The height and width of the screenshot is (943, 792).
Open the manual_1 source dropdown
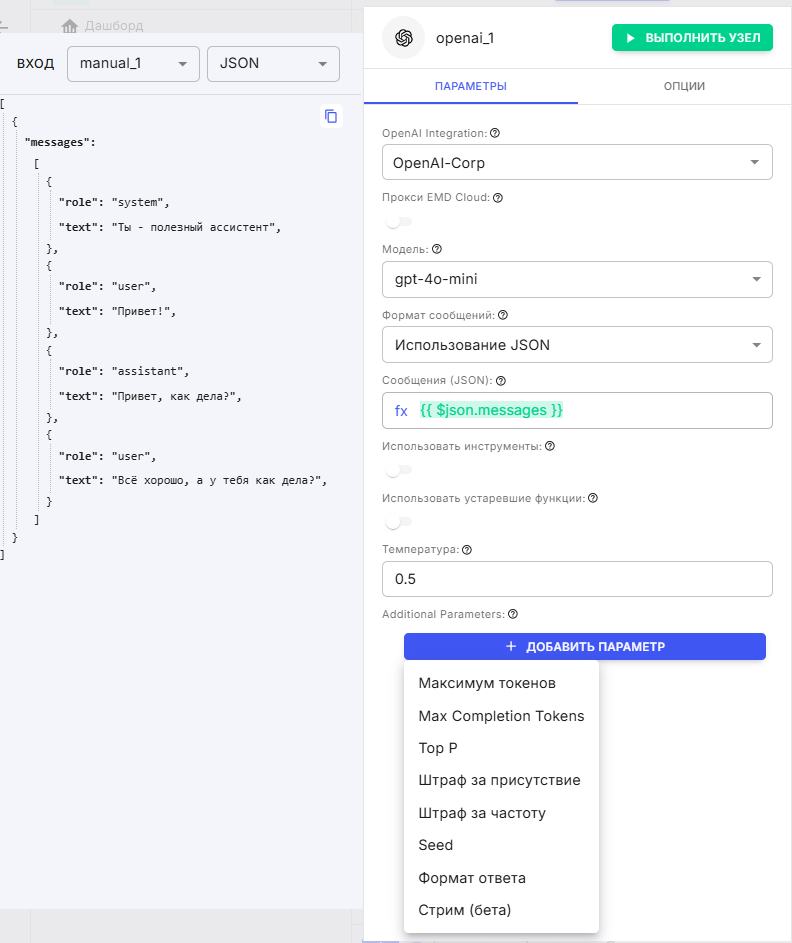pos(133,62)
